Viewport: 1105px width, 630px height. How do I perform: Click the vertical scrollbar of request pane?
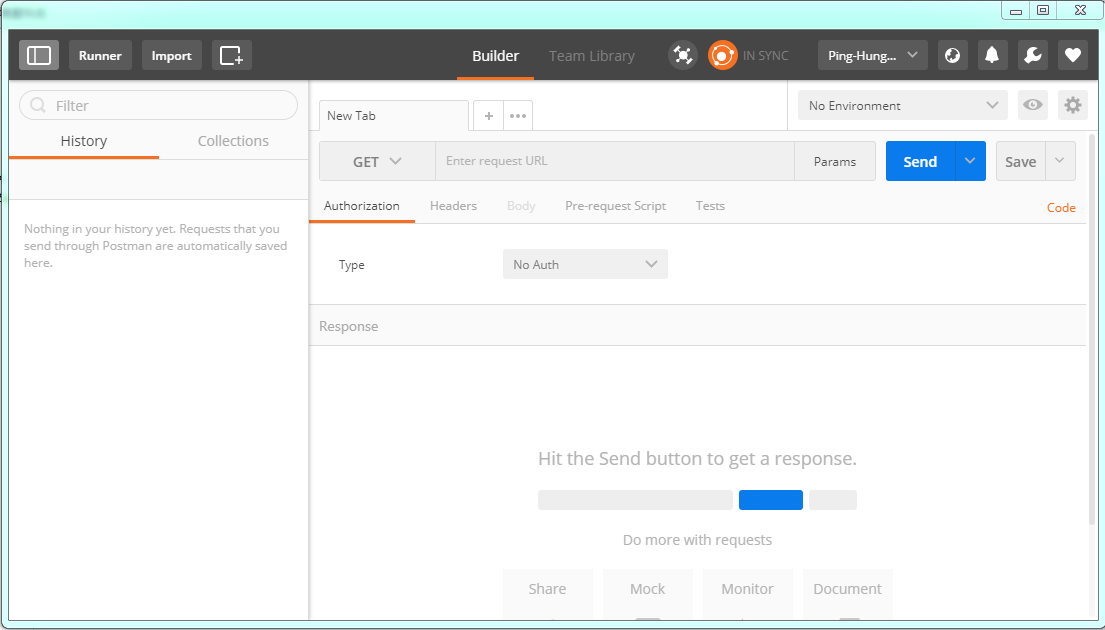pyautogui.click(x=1092, y=330)
